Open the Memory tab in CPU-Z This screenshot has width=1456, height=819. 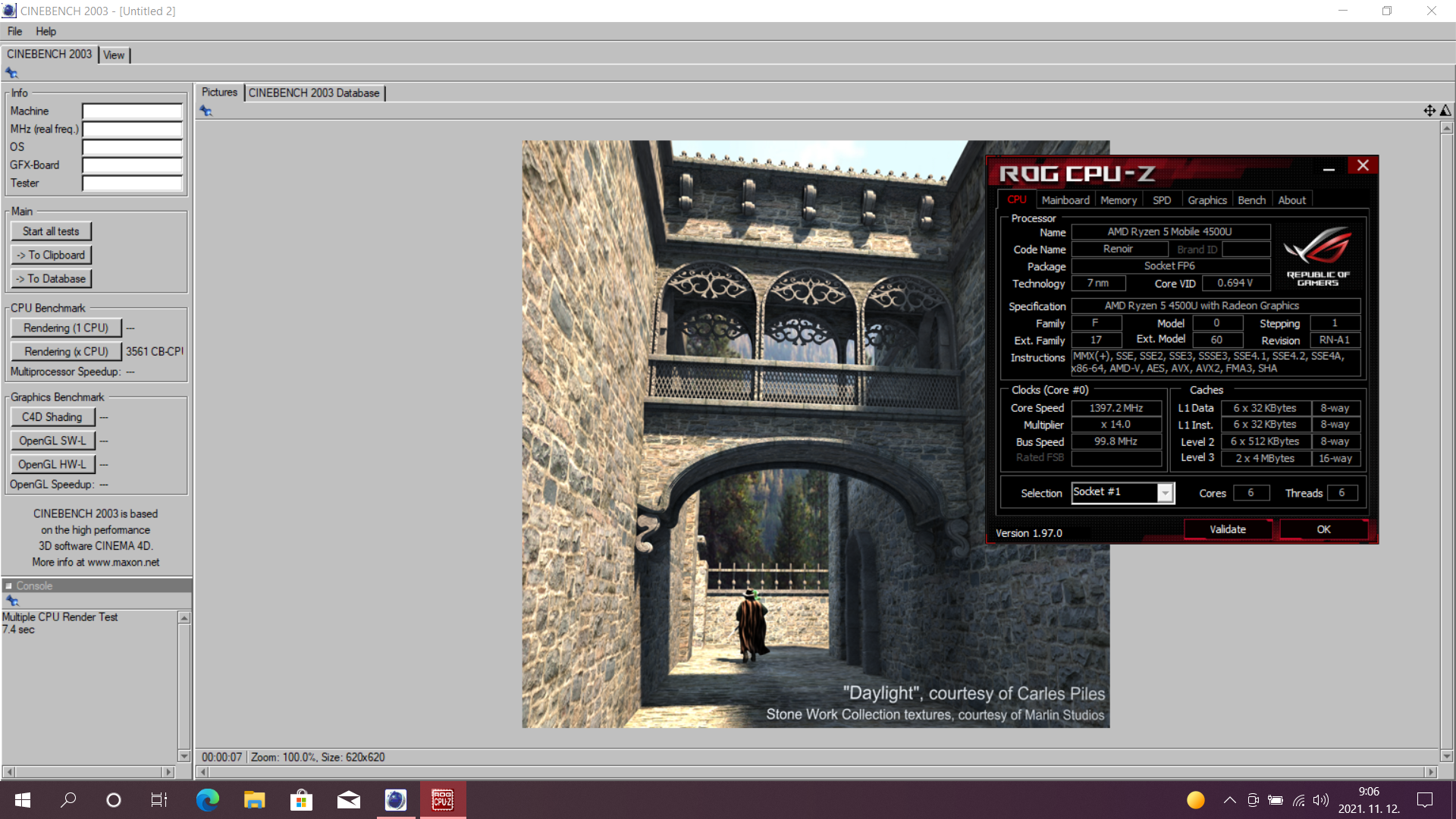[x=1119, y=200]
